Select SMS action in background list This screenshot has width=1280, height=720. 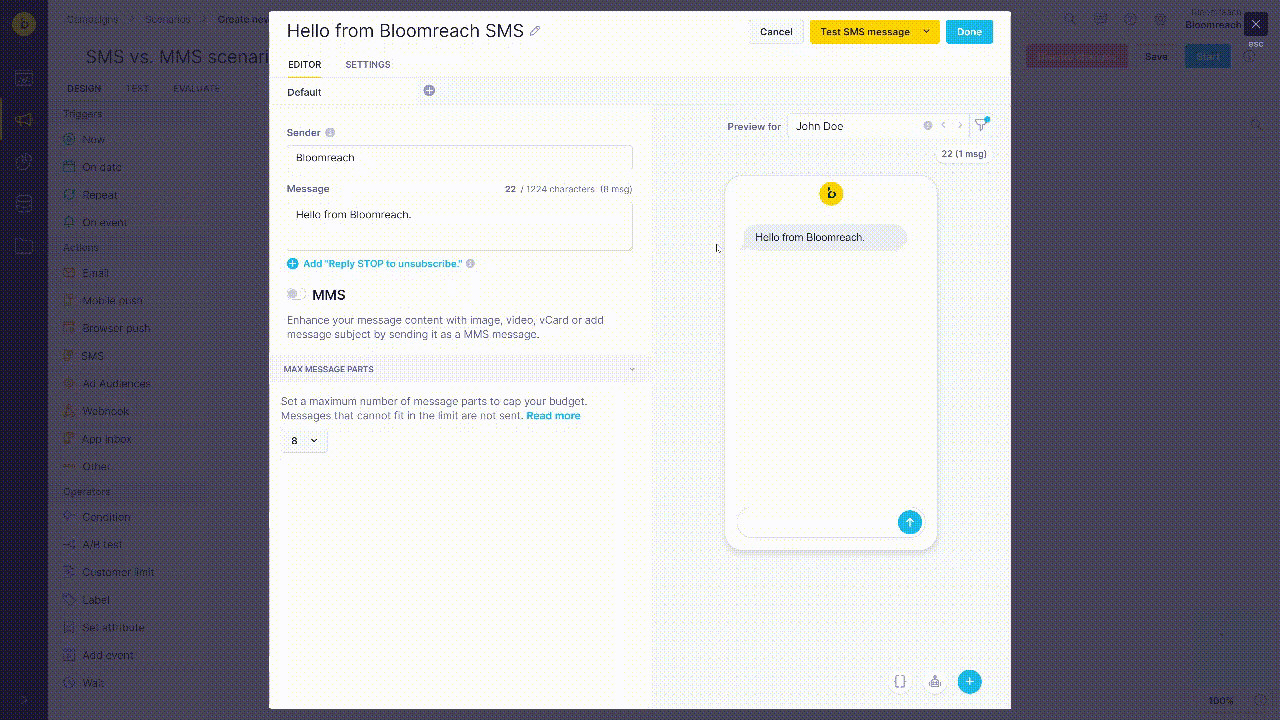(x=83, y=356)
